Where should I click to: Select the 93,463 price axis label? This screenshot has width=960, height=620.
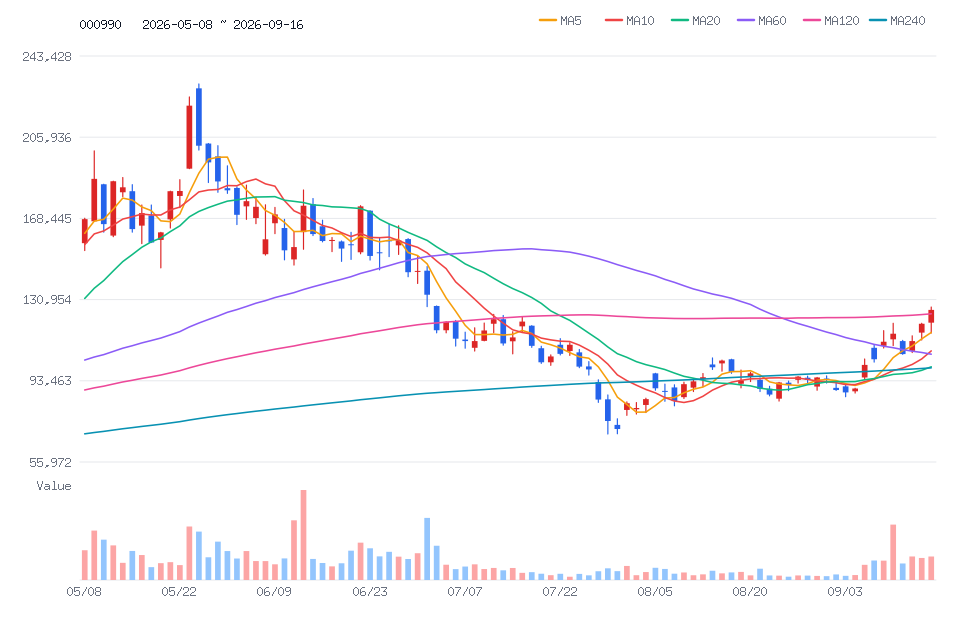(50, 381)
